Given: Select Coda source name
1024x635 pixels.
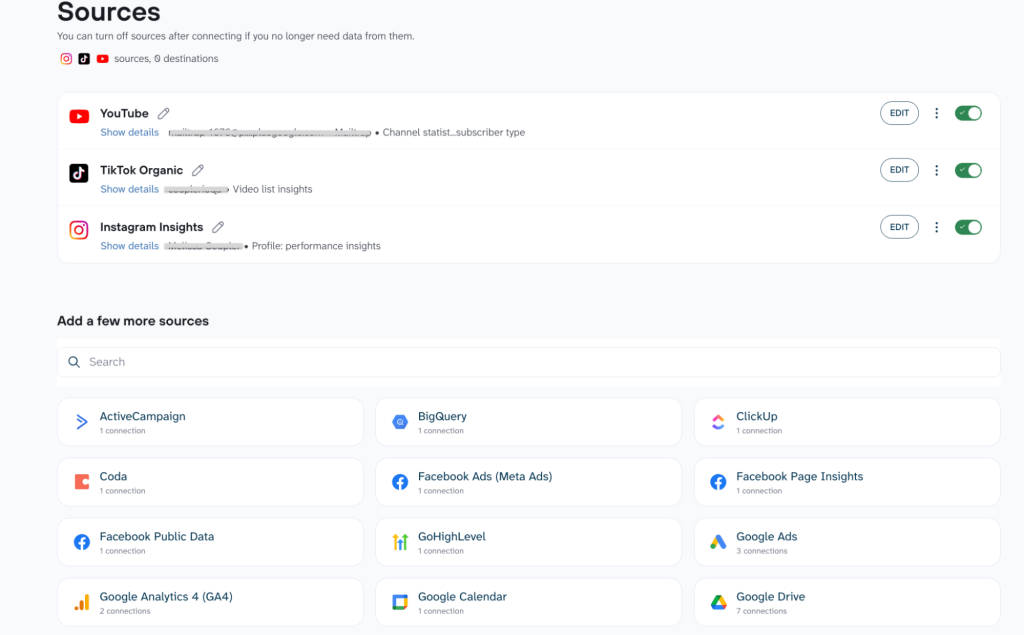Looking at the screenshot, I should pyautogui.click(x=113, y=476).
